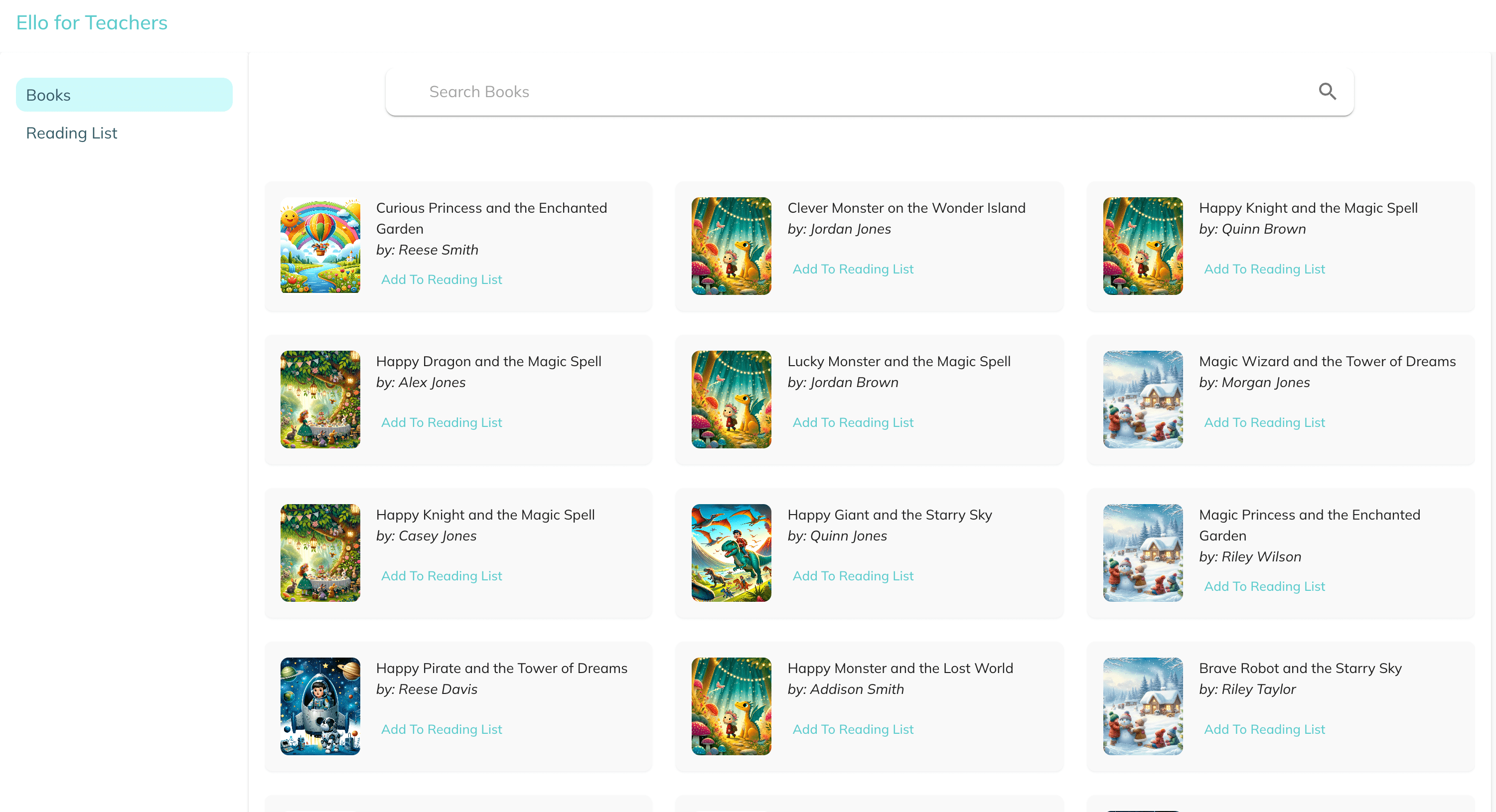Add Happy Giant and the Starry Sky to list
1496x812 pixels.
(x=852, y=575)
